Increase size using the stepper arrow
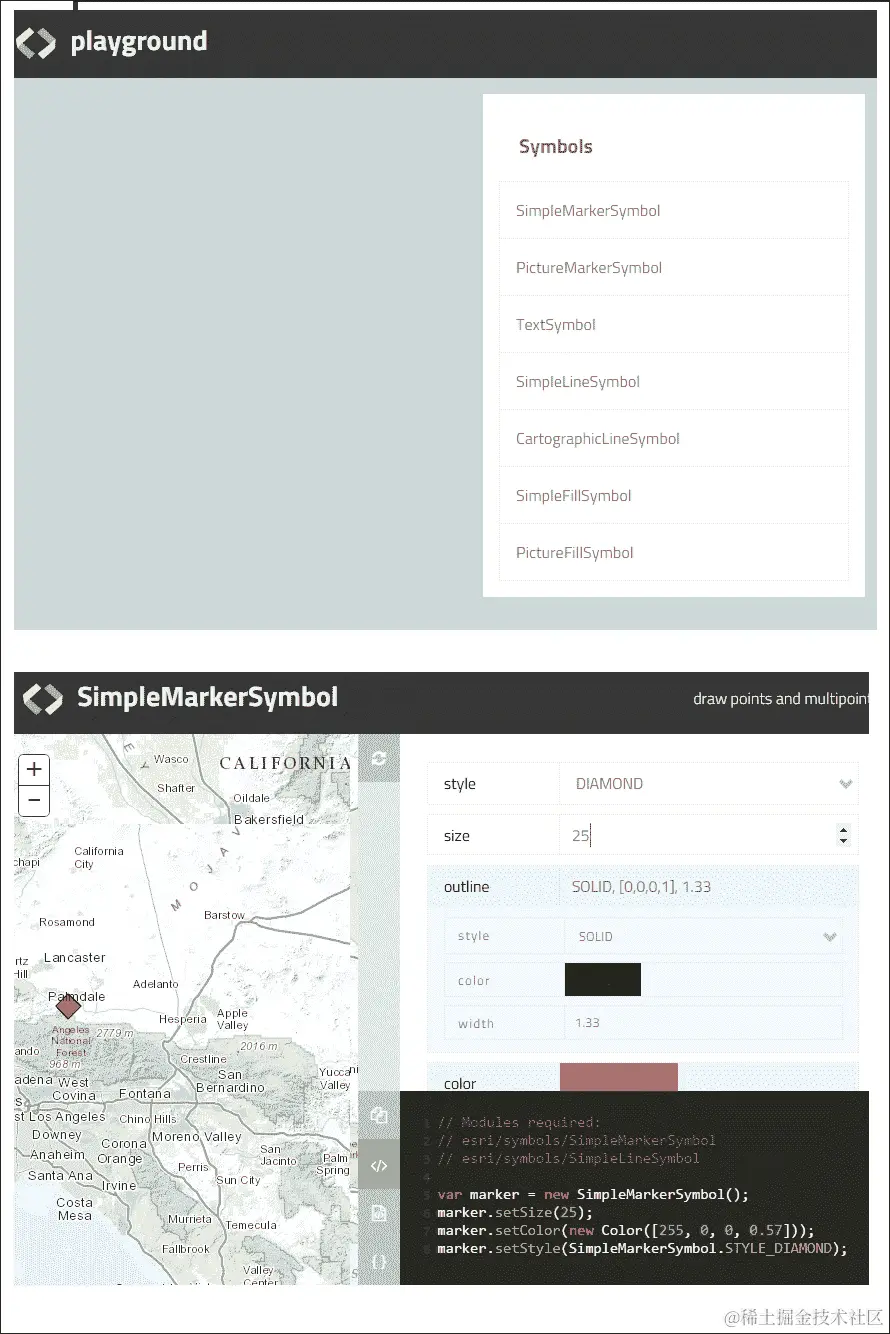This screenshot has height=1334, width=890. tap(845, 829)
